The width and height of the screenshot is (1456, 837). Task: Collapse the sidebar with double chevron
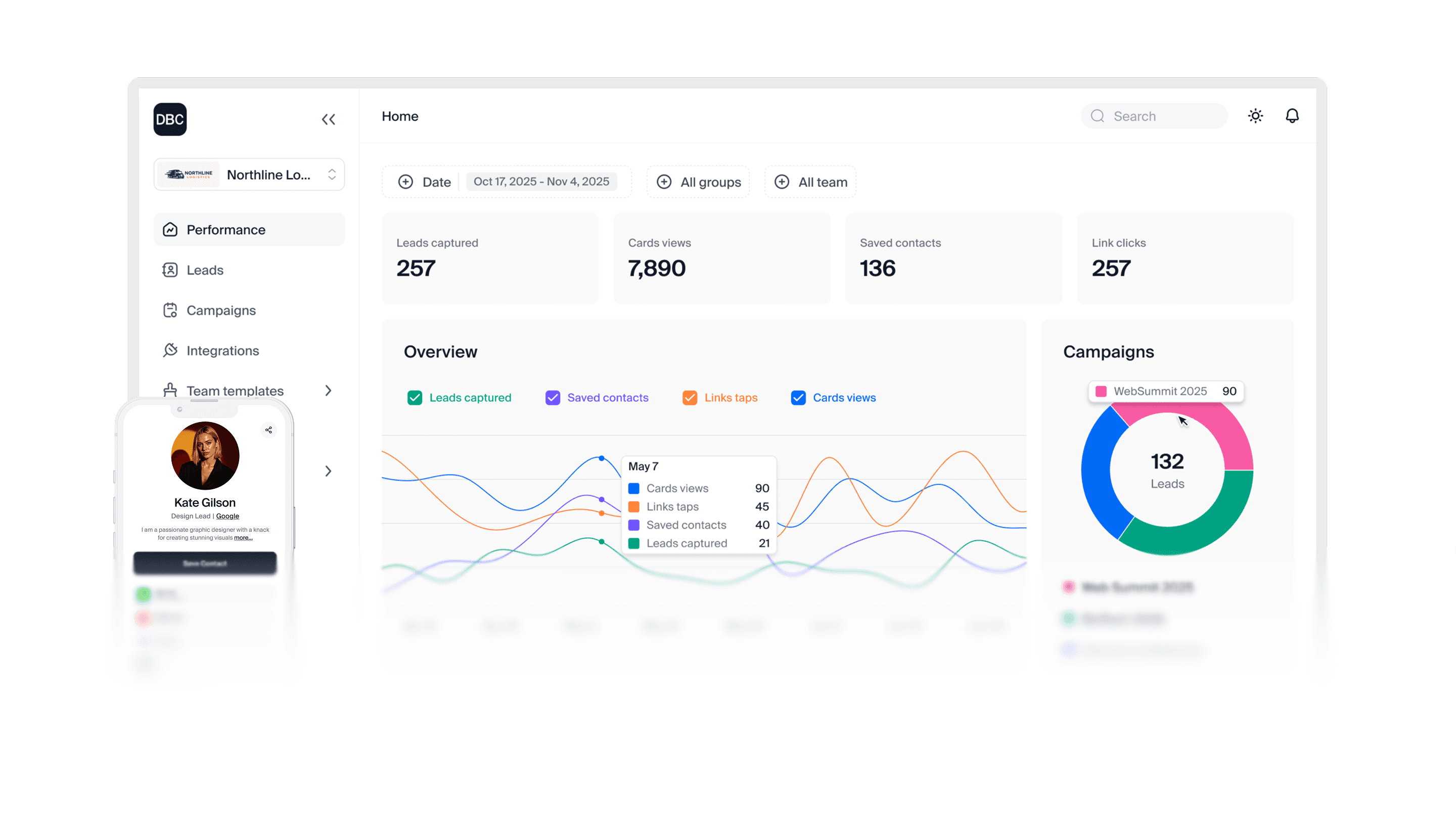[328, 120]
